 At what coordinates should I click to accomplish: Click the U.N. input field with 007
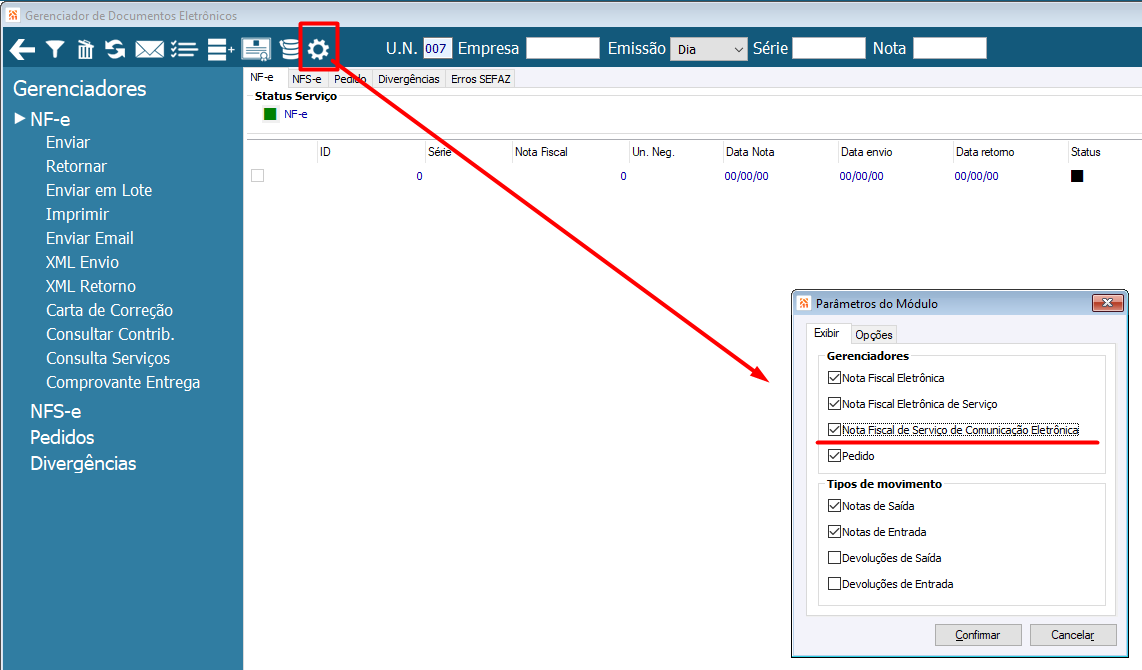pos(436,49)
